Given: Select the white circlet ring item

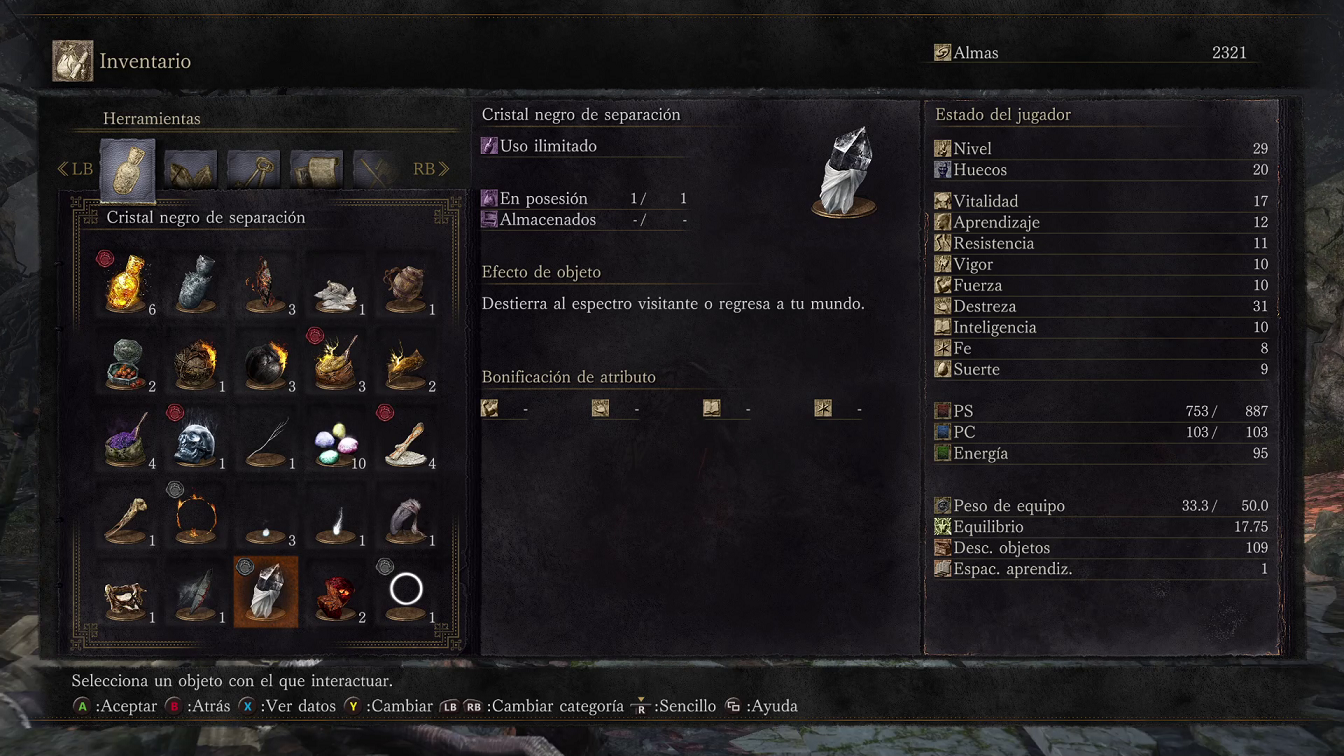Looking at the screenshot, I should [x=406, y=592].
